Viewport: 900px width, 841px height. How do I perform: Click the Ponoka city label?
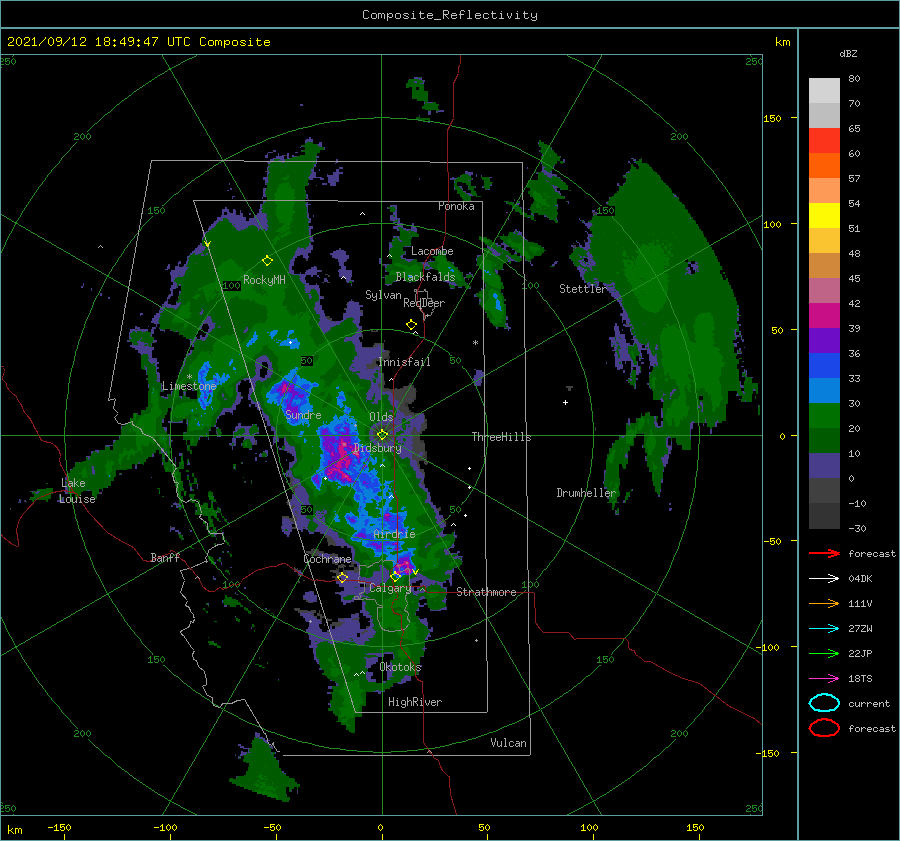pyautogui.click(x=456, y=206)
